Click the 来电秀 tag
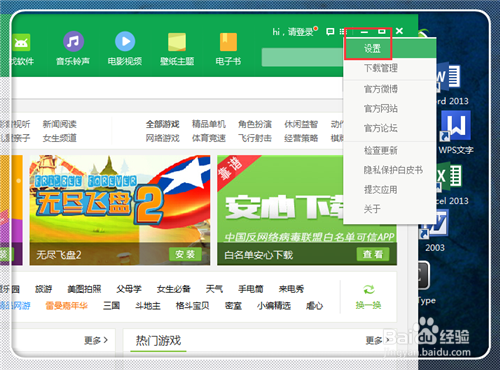The width and height of the screenshot is (500, 370). [292, 289]
